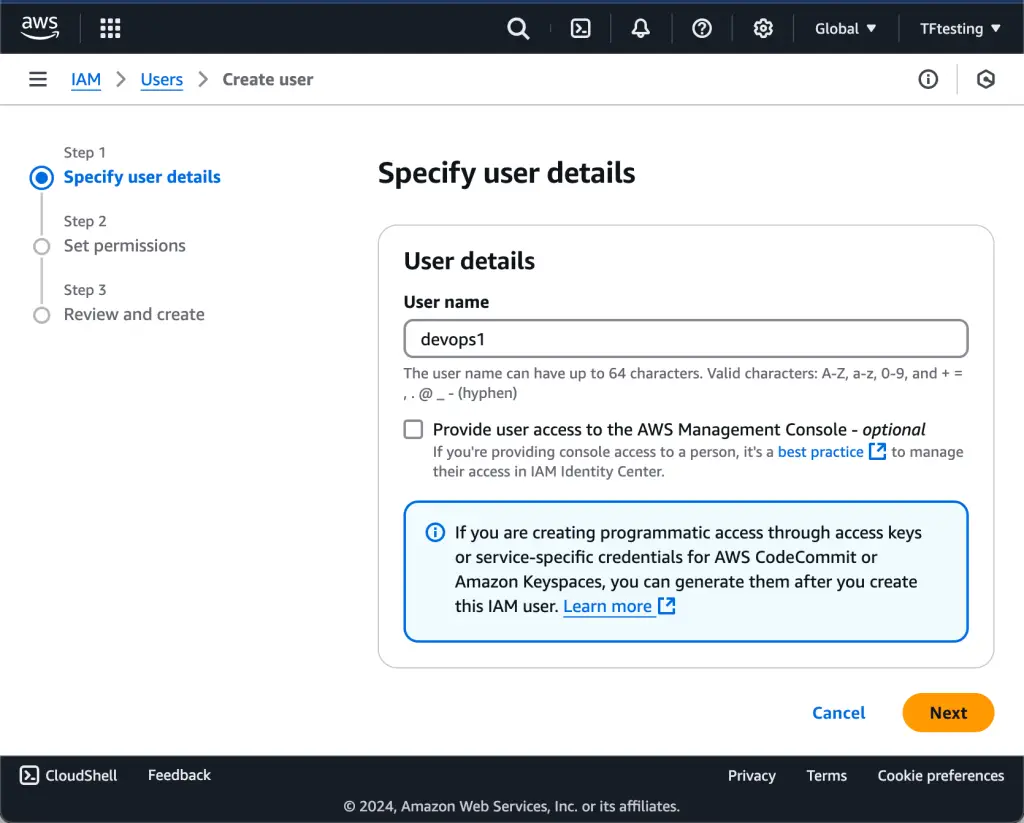Open AWS help using the question mark icon

pyautogui.click(x=701, y=28)
